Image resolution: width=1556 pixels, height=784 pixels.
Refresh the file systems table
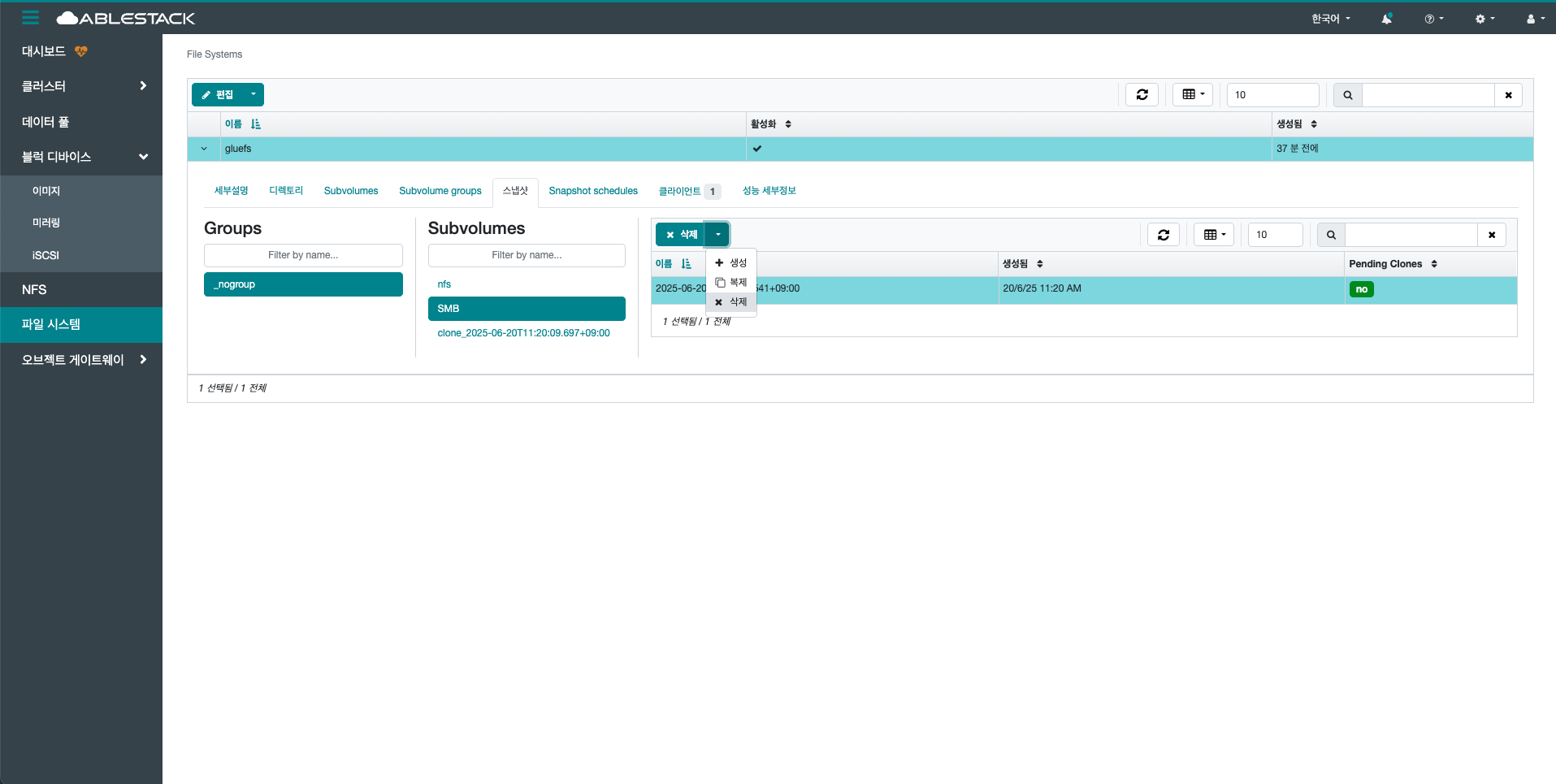point(1142,95)
